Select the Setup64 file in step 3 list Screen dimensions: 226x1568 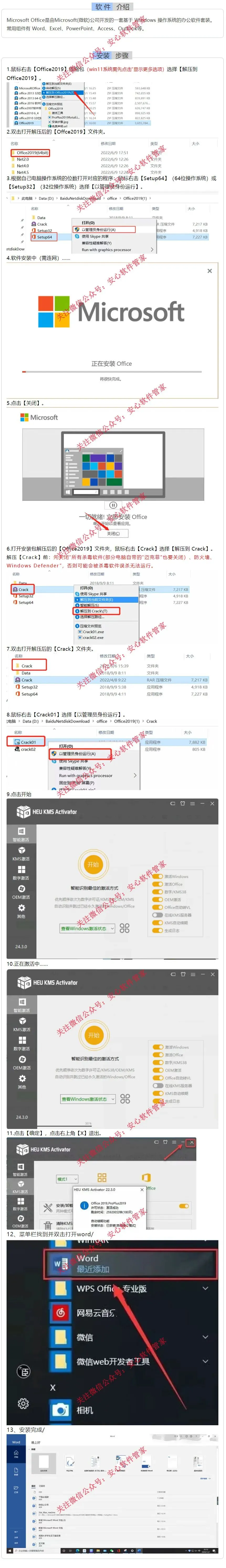coord(44,237)
